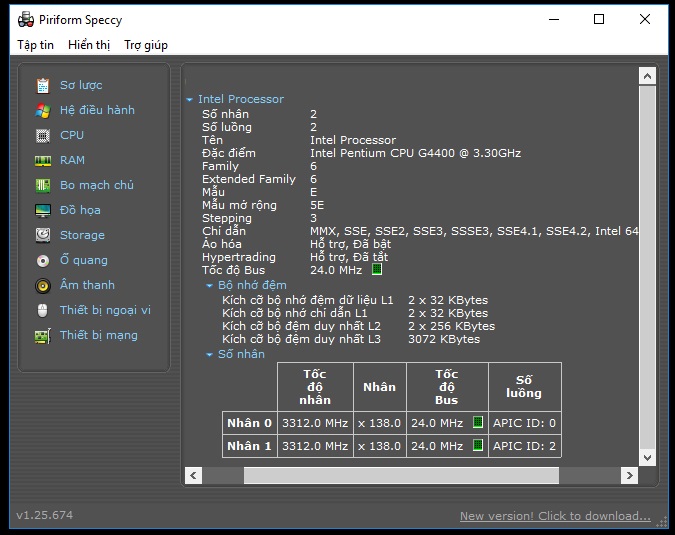Collapse the Bộ nhớ đệm section

[x=210, y=285]
